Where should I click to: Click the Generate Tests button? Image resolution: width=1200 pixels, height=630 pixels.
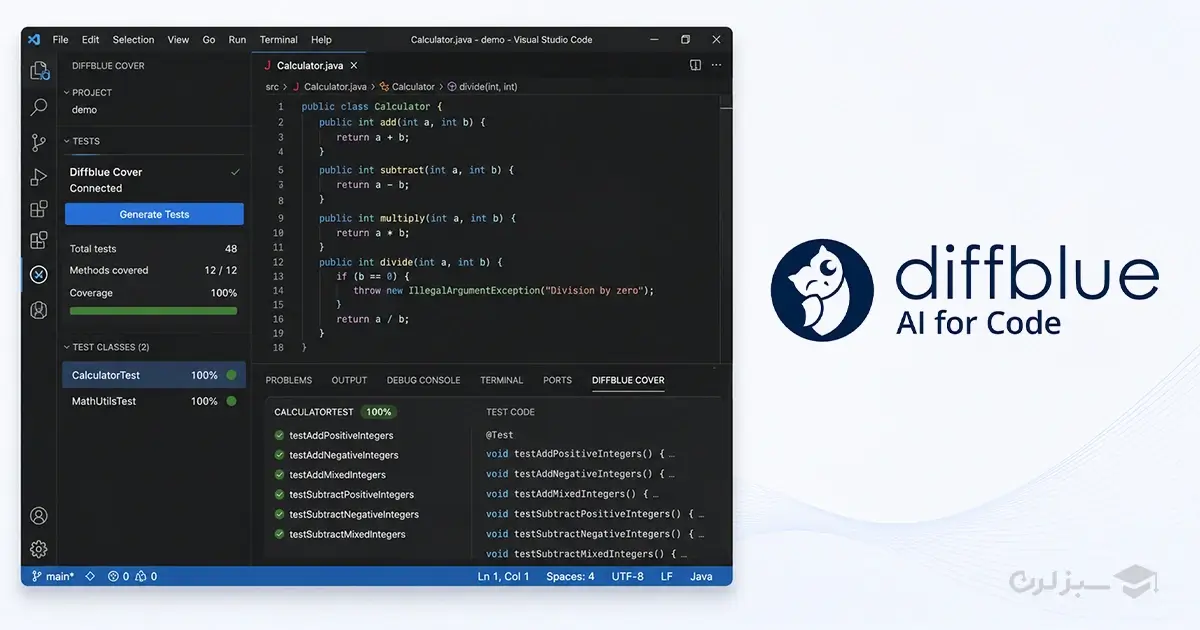click(154, 214)
